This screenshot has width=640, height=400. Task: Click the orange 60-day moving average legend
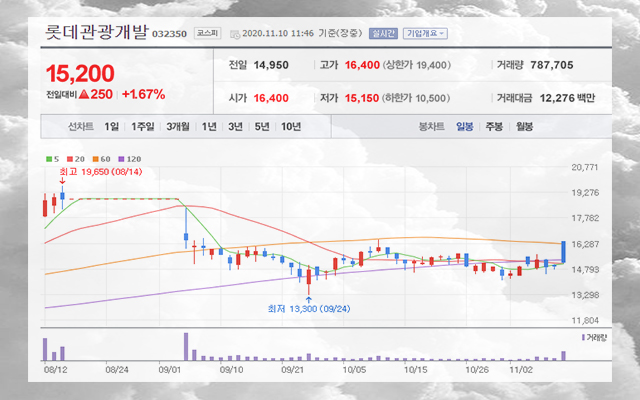point(101,159)
